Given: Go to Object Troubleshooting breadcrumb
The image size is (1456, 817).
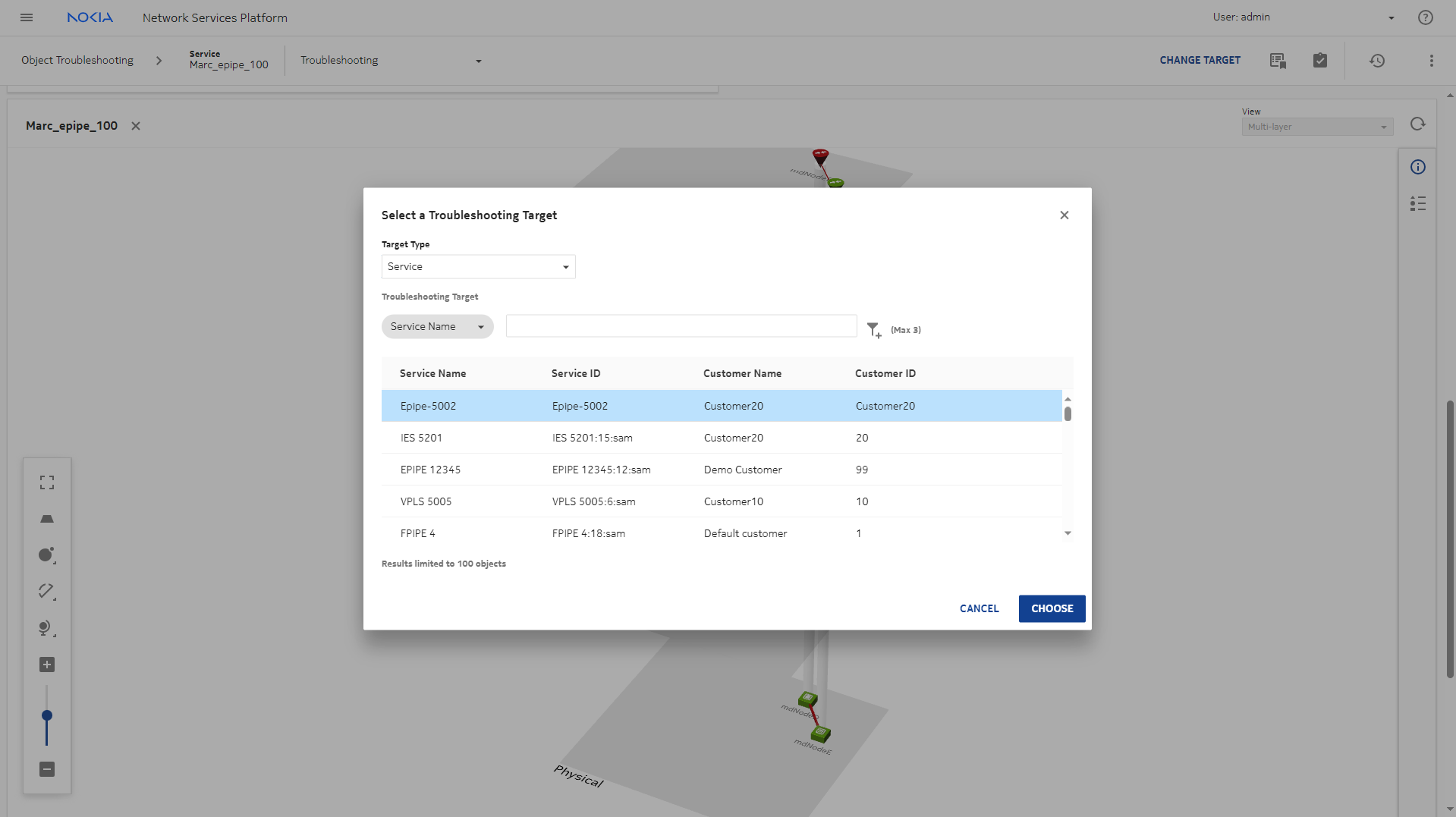Looking at the screenshot, I should (77, 61).
